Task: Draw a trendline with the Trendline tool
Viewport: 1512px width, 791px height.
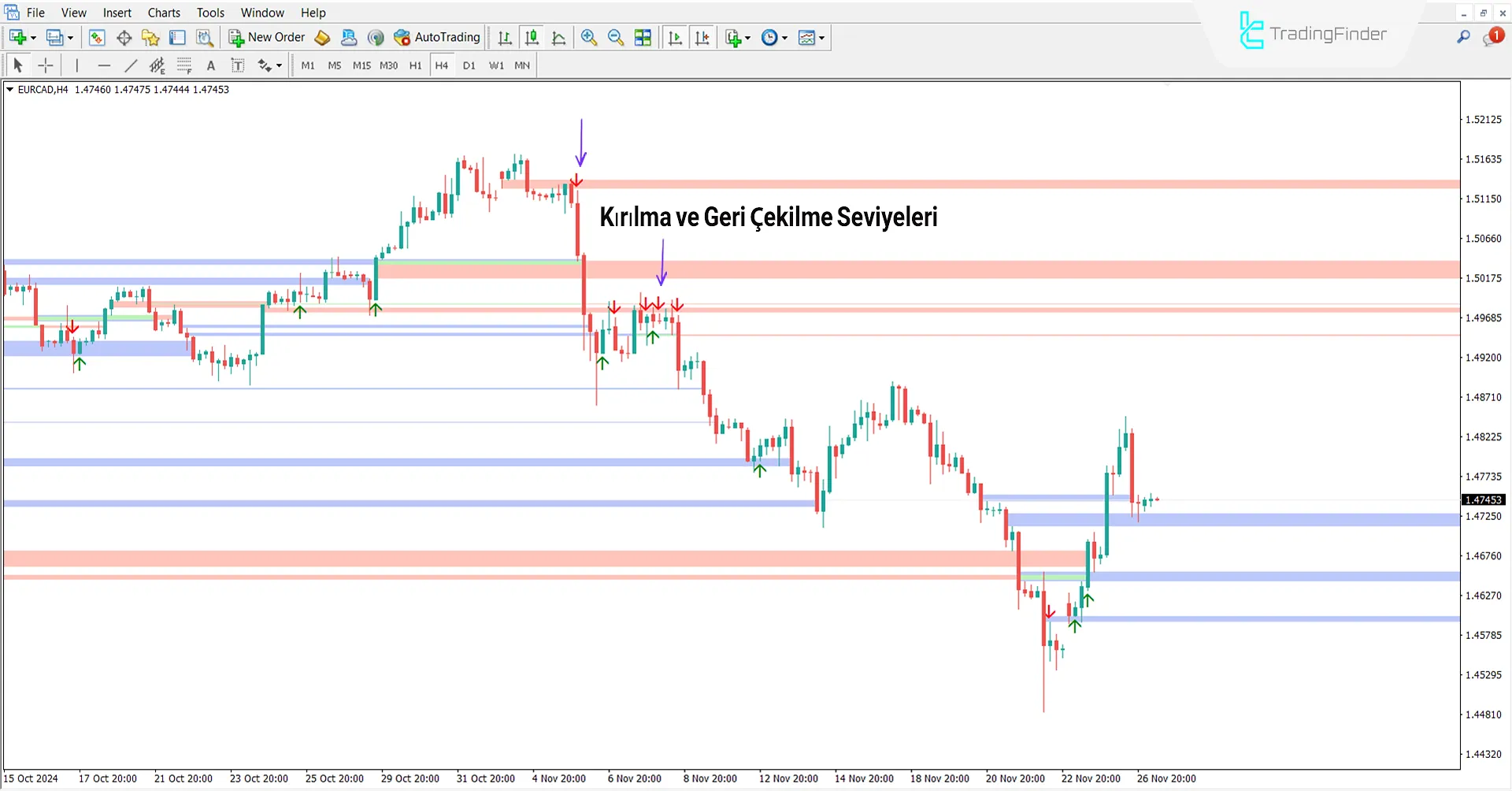Action: [131, 65]
